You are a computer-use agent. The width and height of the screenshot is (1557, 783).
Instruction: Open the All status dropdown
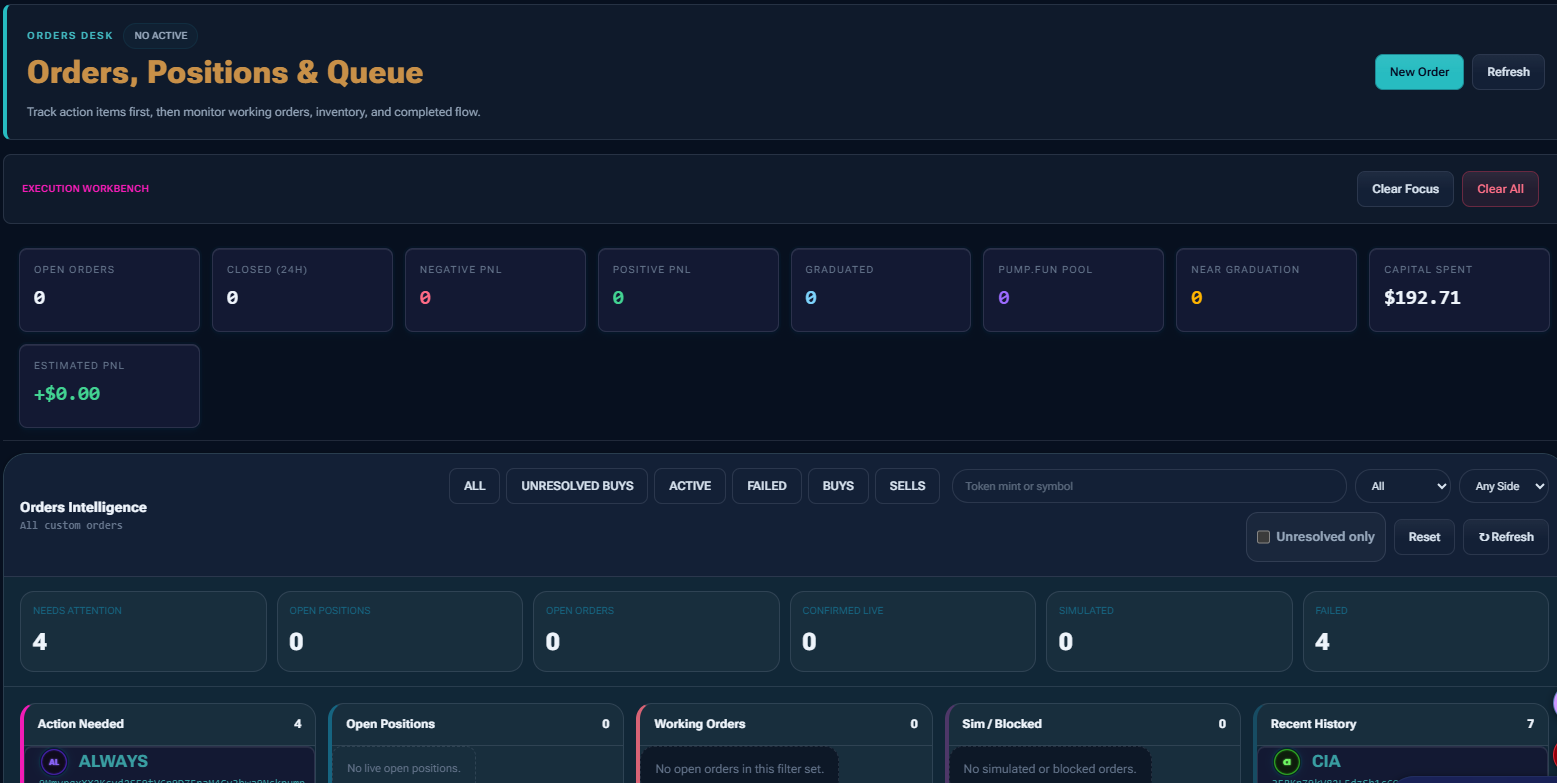[1403, 486]
